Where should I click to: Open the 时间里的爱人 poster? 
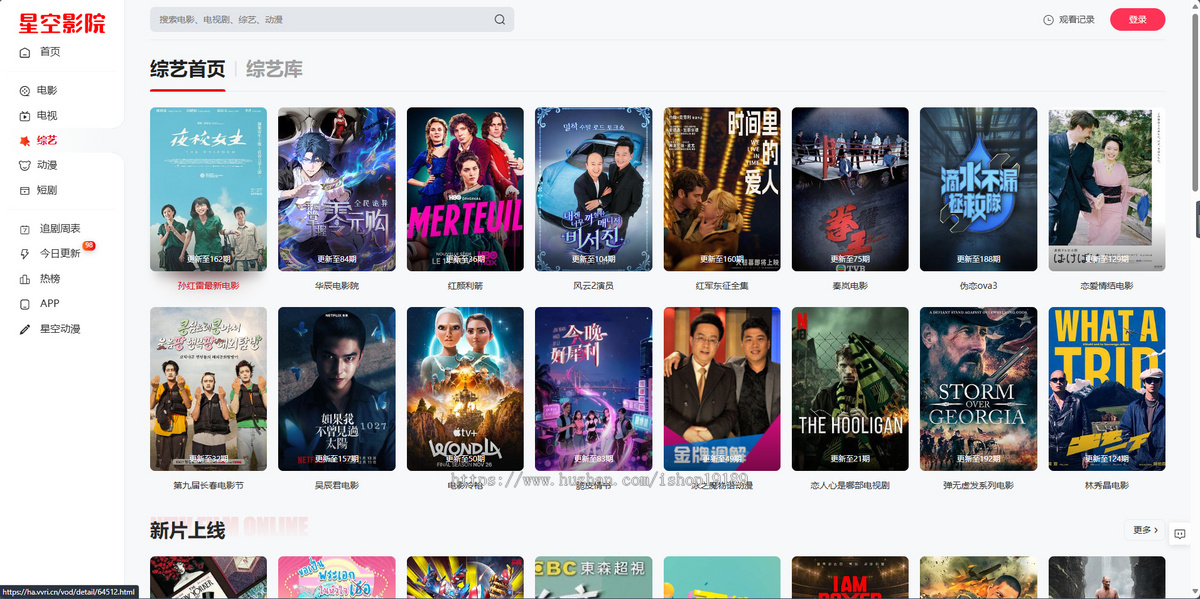coord(722,189)
